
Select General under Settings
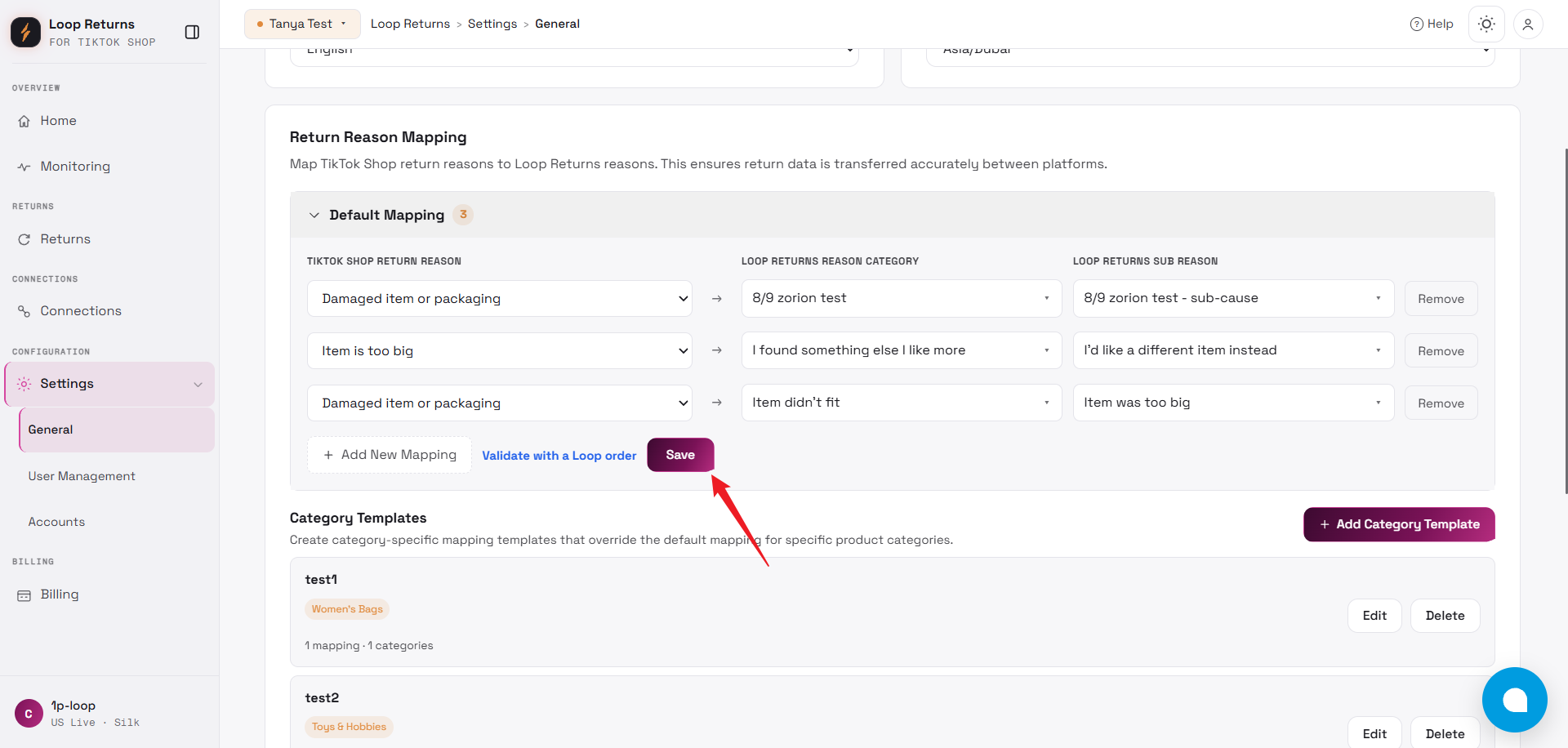[117, 430]
